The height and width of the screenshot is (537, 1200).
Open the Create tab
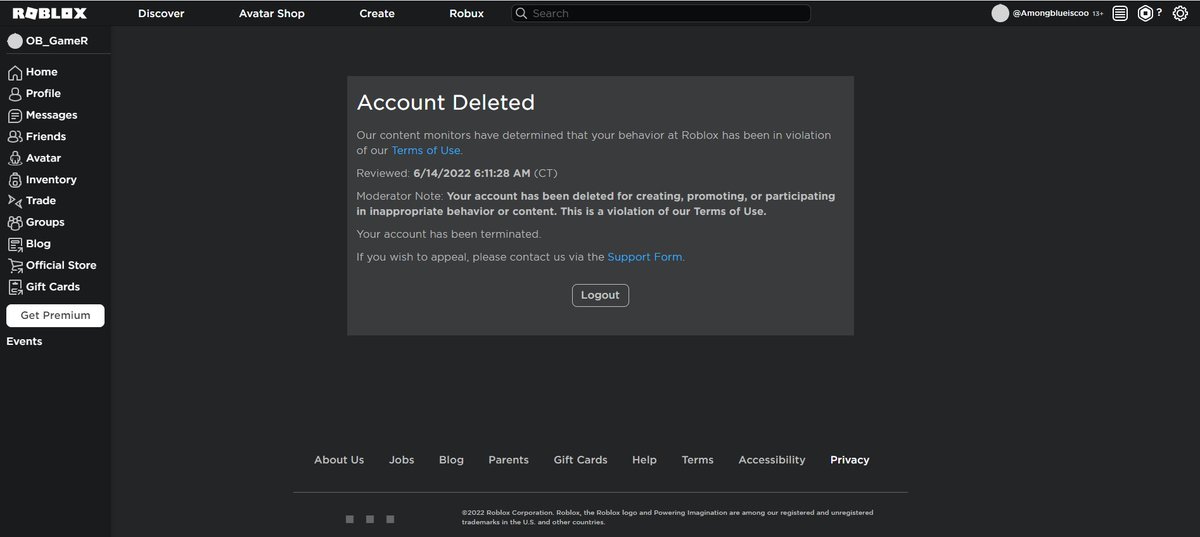pyautogui.click(x=377, y=14)
